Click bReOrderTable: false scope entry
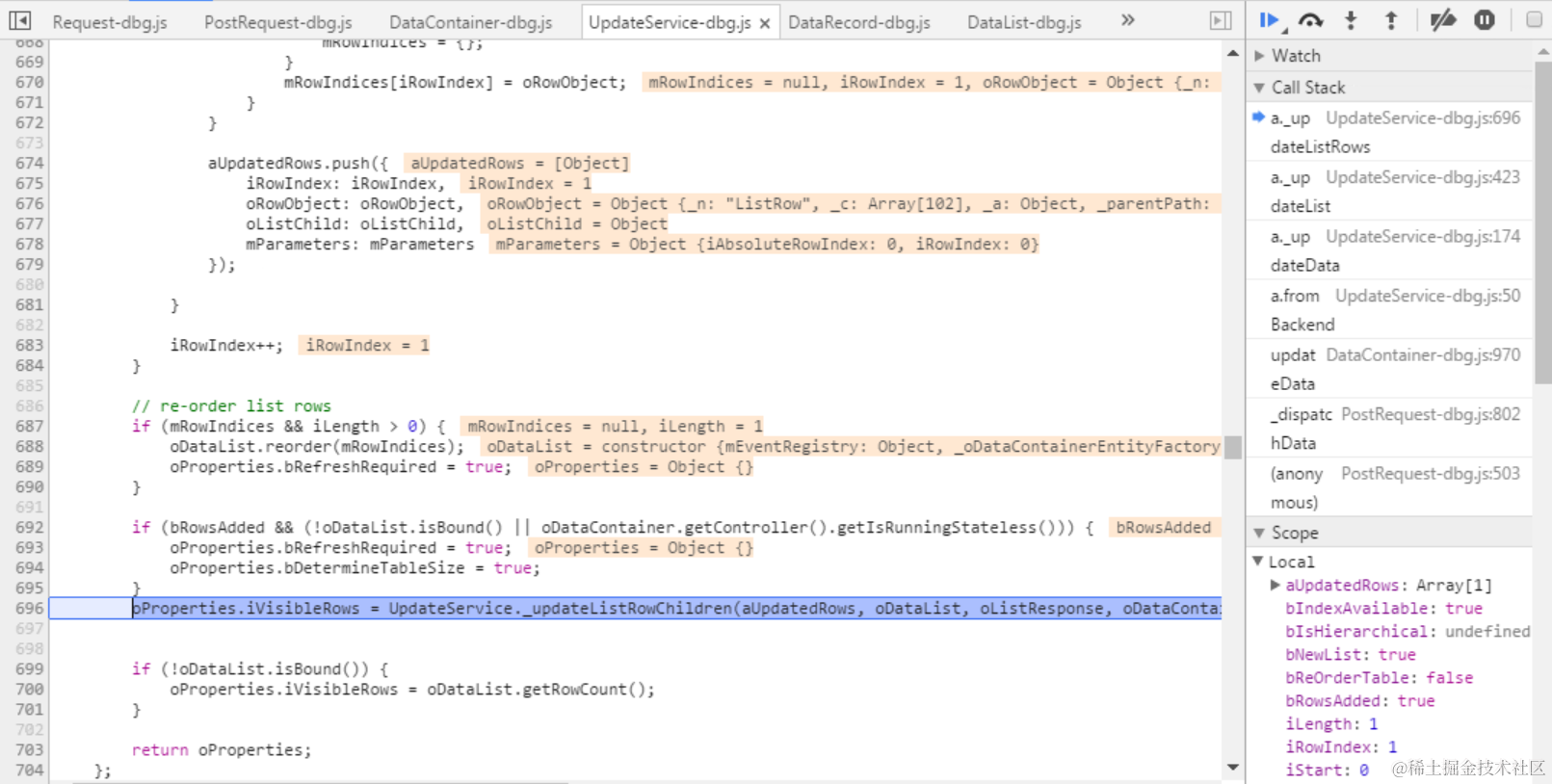The height and width of the screenshot is (784, 1552). [1379, 678]
